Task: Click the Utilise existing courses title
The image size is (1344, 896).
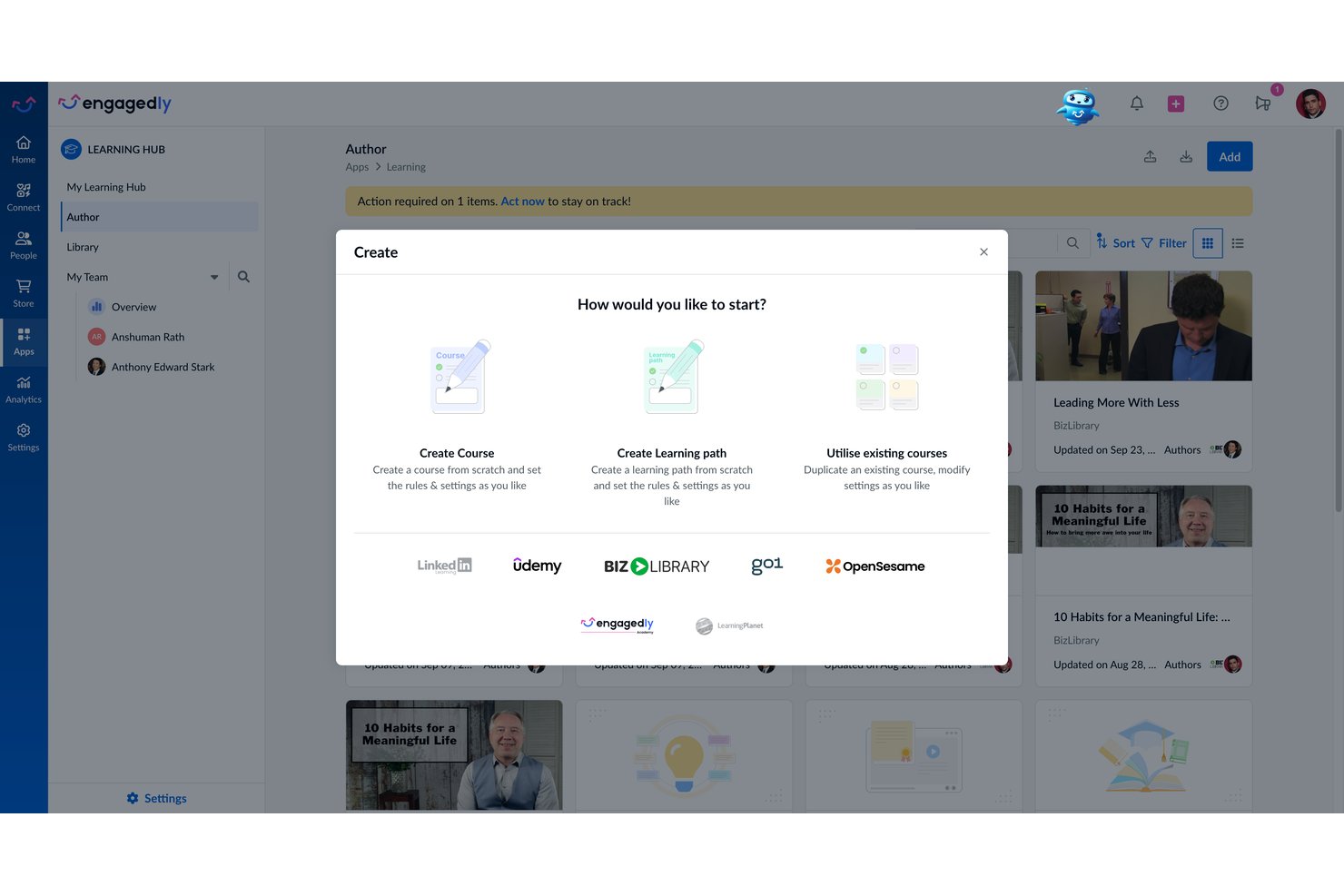Action: (887, 453)
